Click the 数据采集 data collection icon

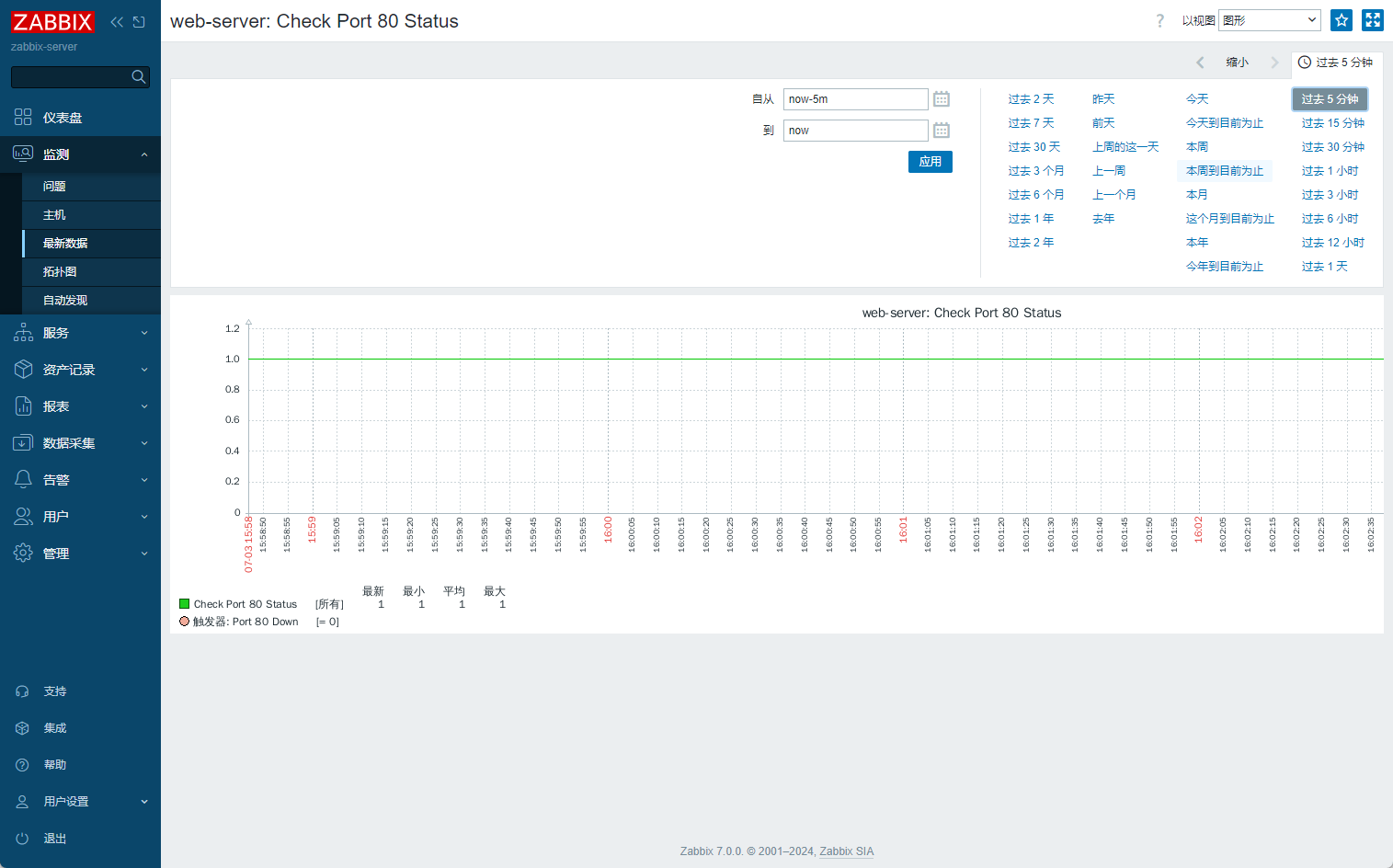[x=23, y=442]
